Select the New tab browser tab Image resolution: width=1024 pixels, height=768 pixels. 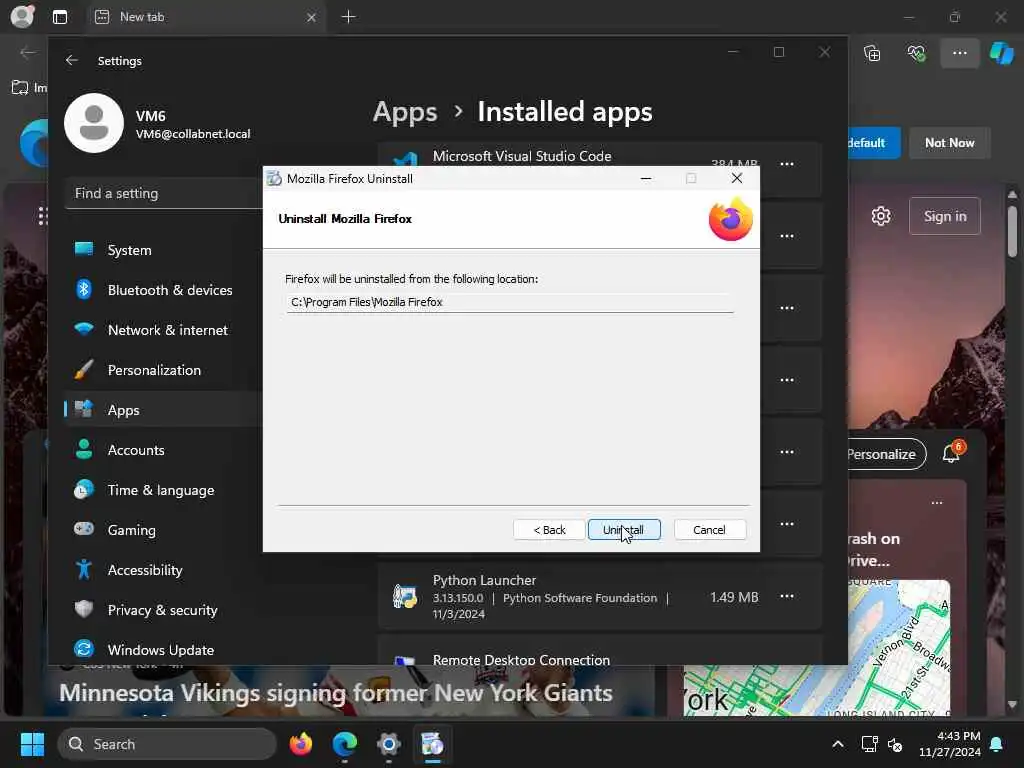(x=206, y=17)
